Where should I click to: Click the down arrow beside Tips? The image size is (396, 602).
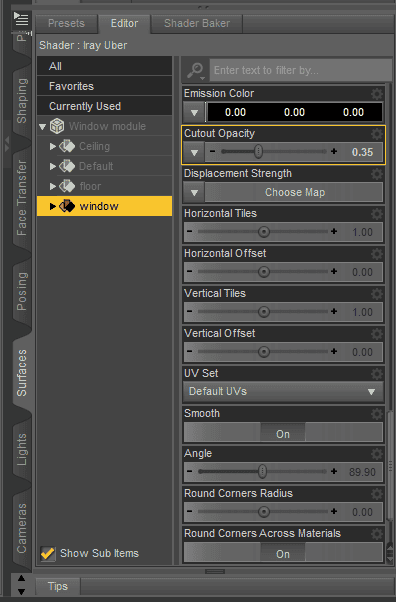point(22,592)
